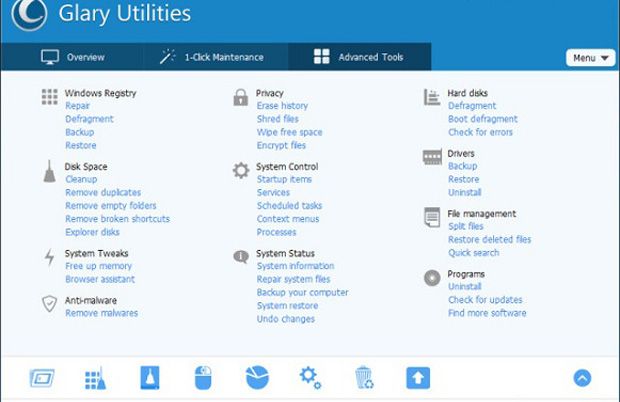
Task: Open Scheduled tasks link
Action: pos(289,206)
